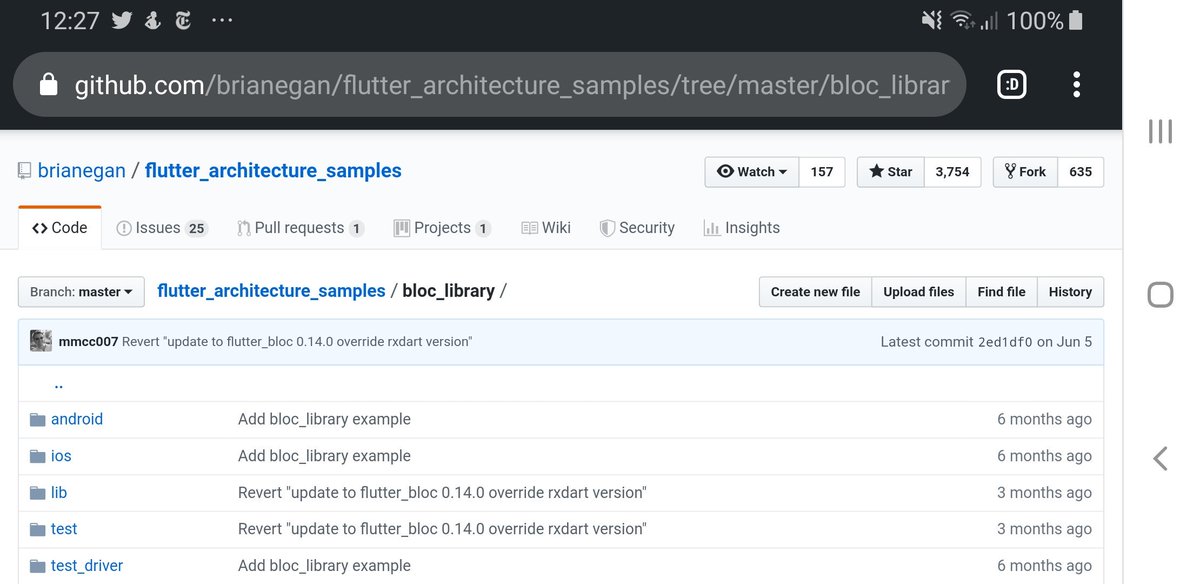Image resolution: width=1200 pixels, height=584 pixels.
Task: Click the ios folder icon
Action: point(38,456)
